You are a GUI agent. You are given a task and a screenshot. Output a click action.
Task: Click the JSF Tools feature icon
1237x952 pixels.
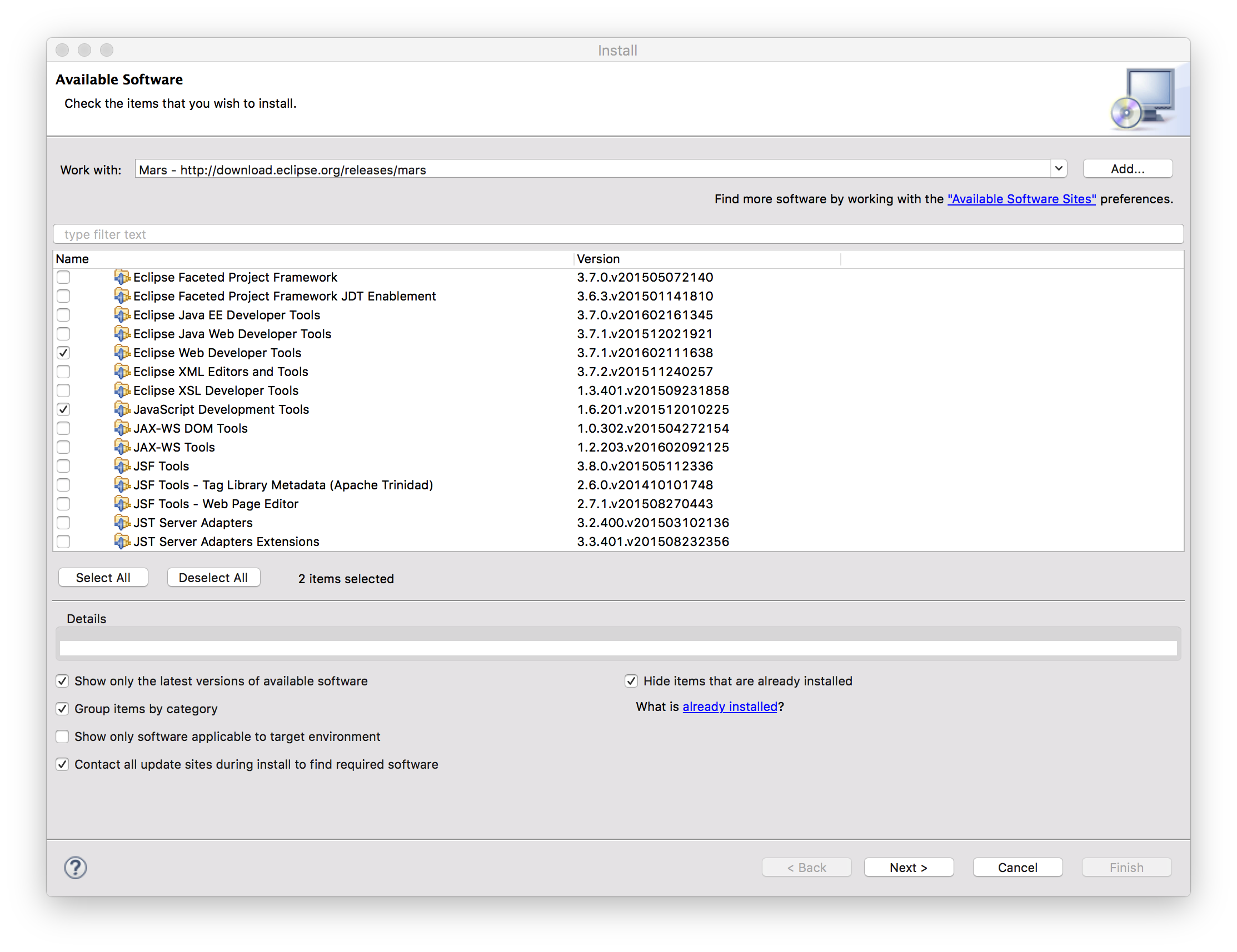pyautogui.click(x=122, y=466)
